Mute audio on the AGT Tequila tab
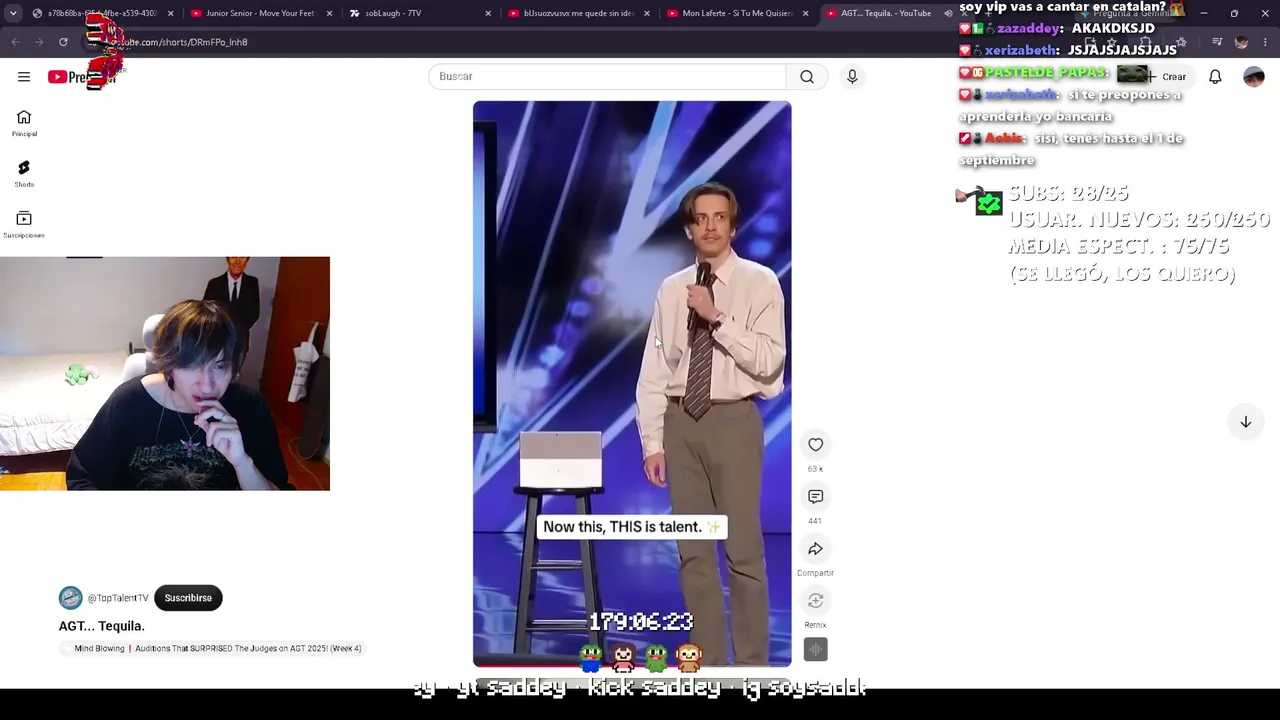This screenshot has width=1280, height=720. click(x=948, y=13)
